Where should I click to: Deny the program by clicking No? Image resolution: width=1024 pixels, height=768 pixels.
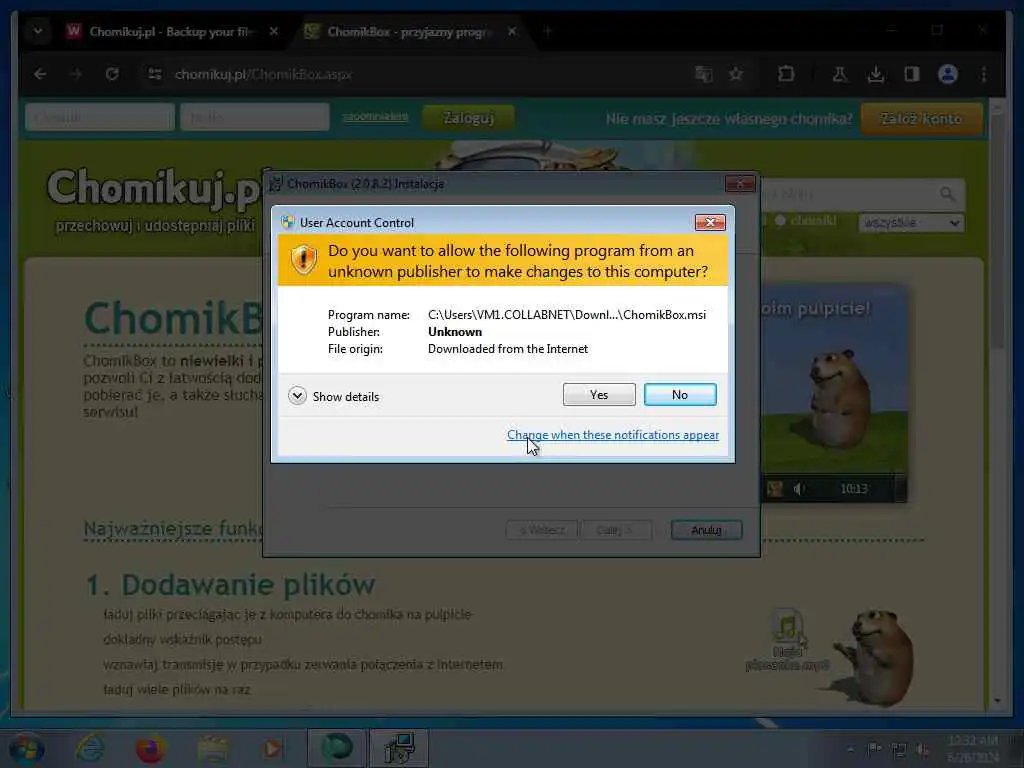click(680, 394)
